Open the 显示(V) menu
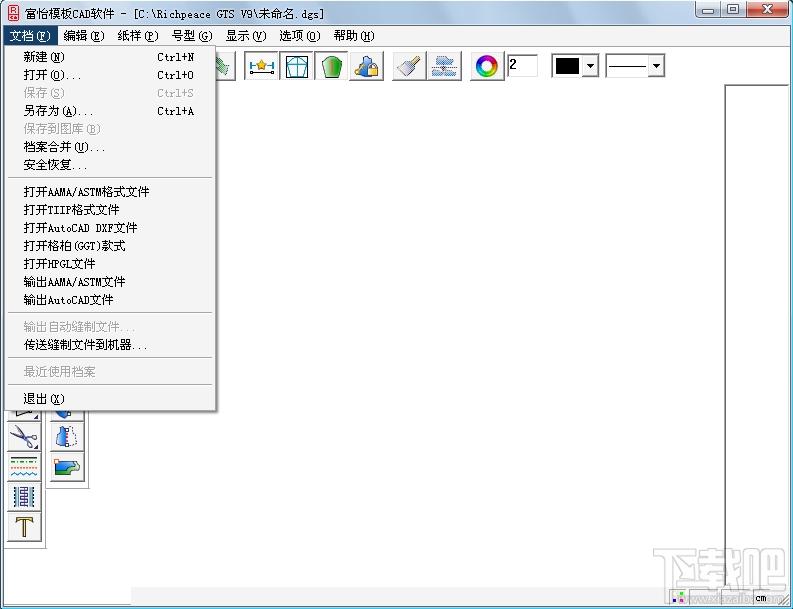 point(246,36)
